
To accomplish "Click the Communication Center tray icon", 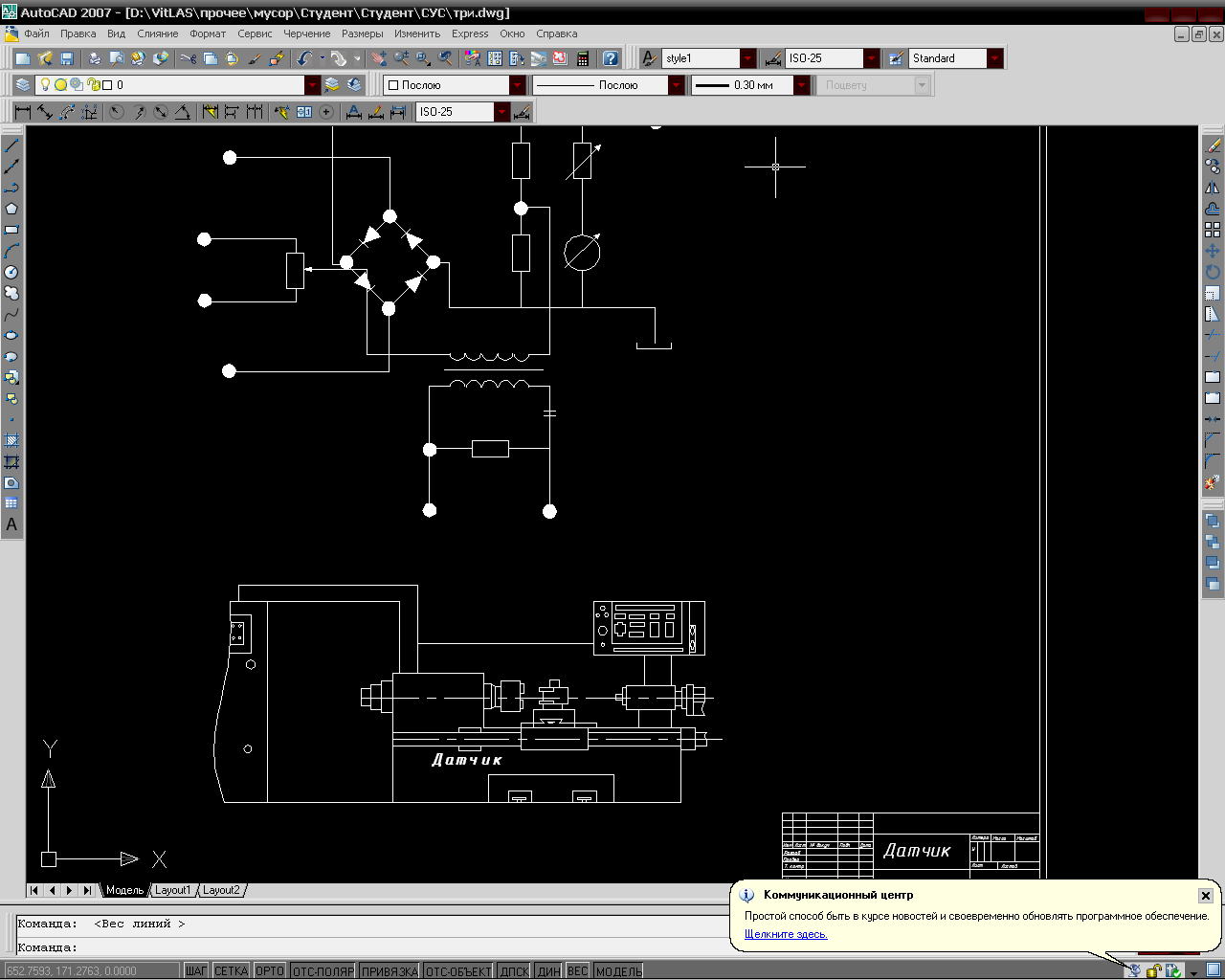I will pyautogui.click(x=1134, y=970).
